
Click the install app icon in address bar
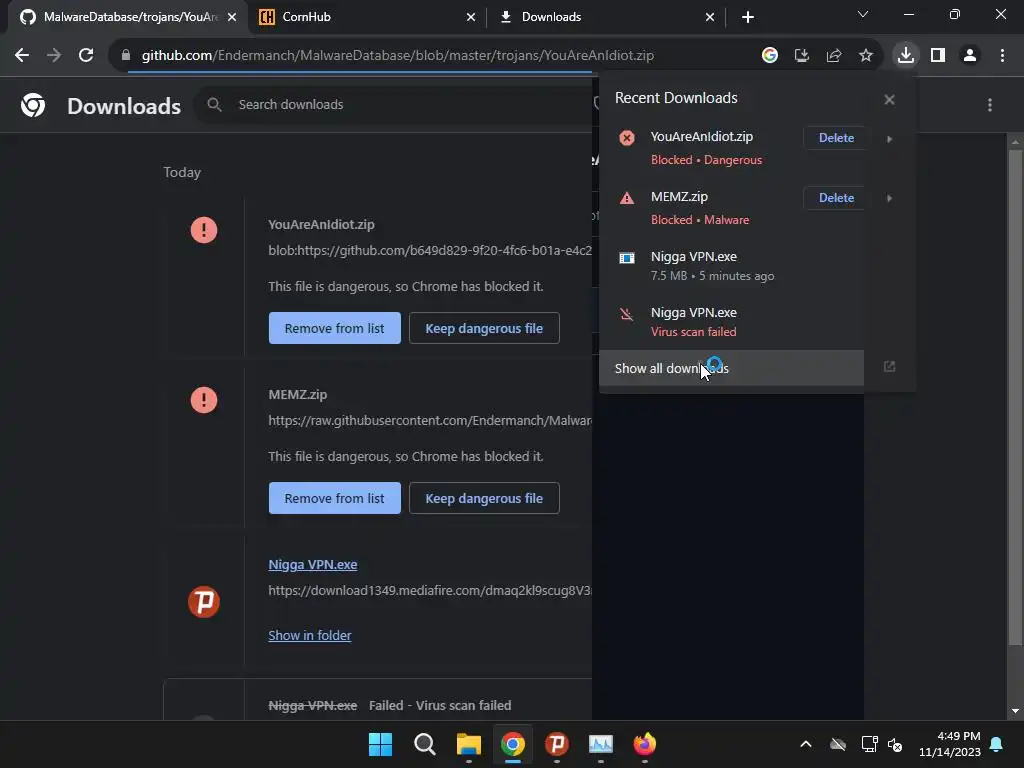click(x=801, y=56)
